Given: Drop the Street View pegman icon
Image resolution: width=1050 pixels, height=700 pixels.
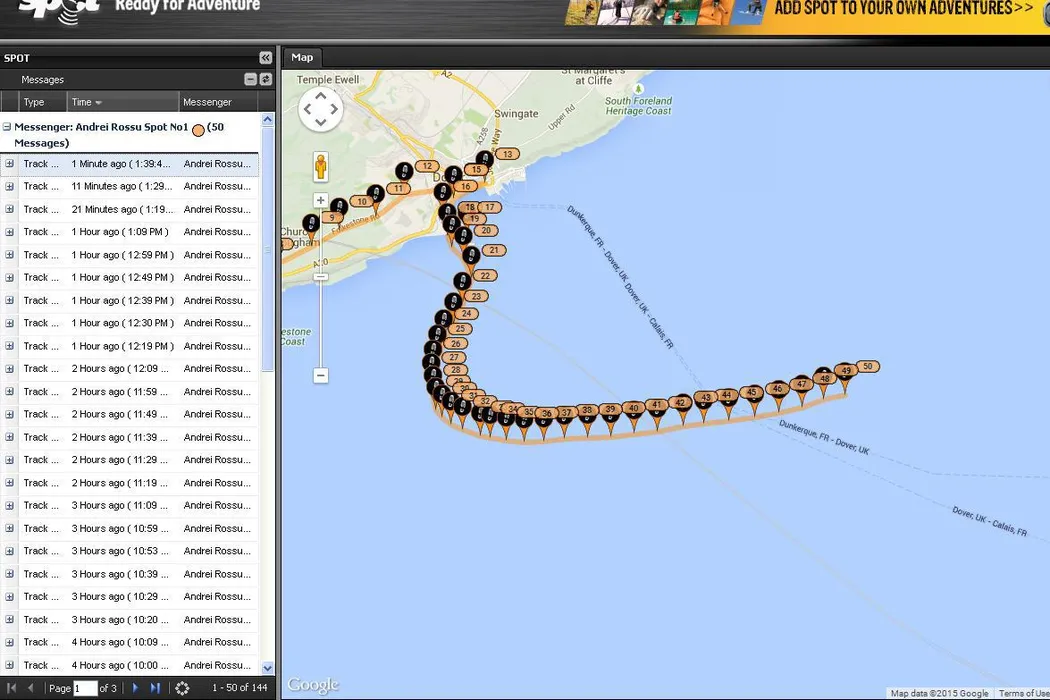Looking at the screenshot, I should (x=321, y=166).
